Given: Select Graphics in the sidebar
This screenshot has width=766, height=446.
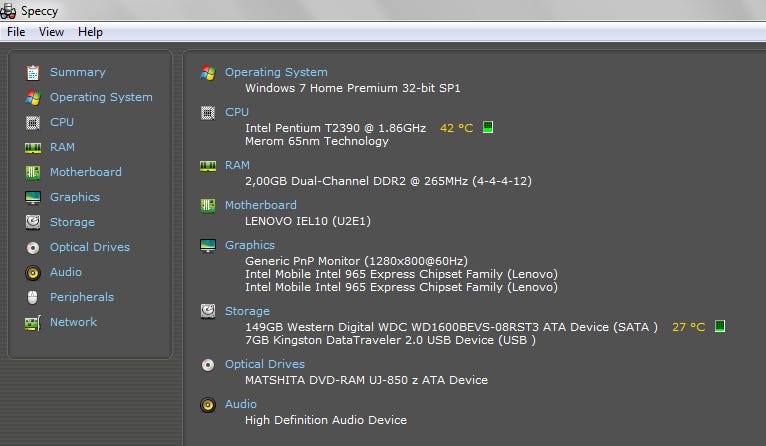Looking at the screenshot, I should (x=75, y=197).
